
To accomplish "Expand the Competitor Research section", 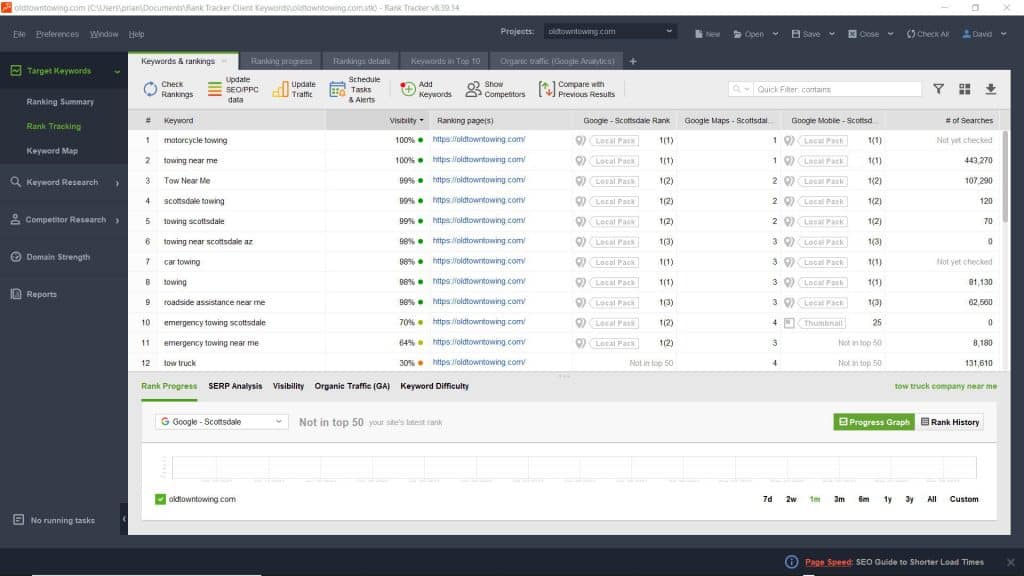I will click(117, 220).
